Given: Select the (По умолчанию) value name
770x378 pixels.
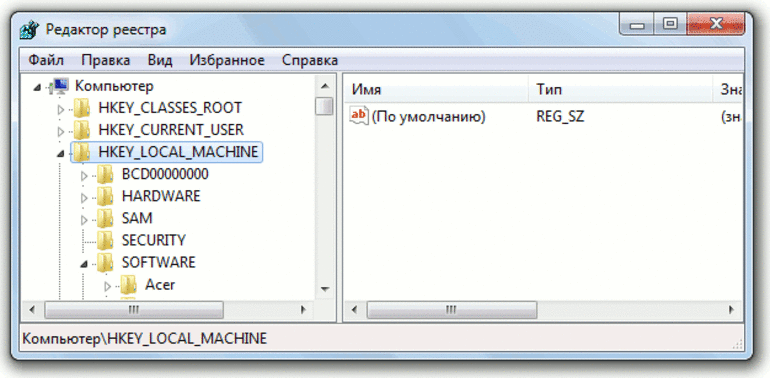Looking at the screenshot, I should tap(428, 117).
